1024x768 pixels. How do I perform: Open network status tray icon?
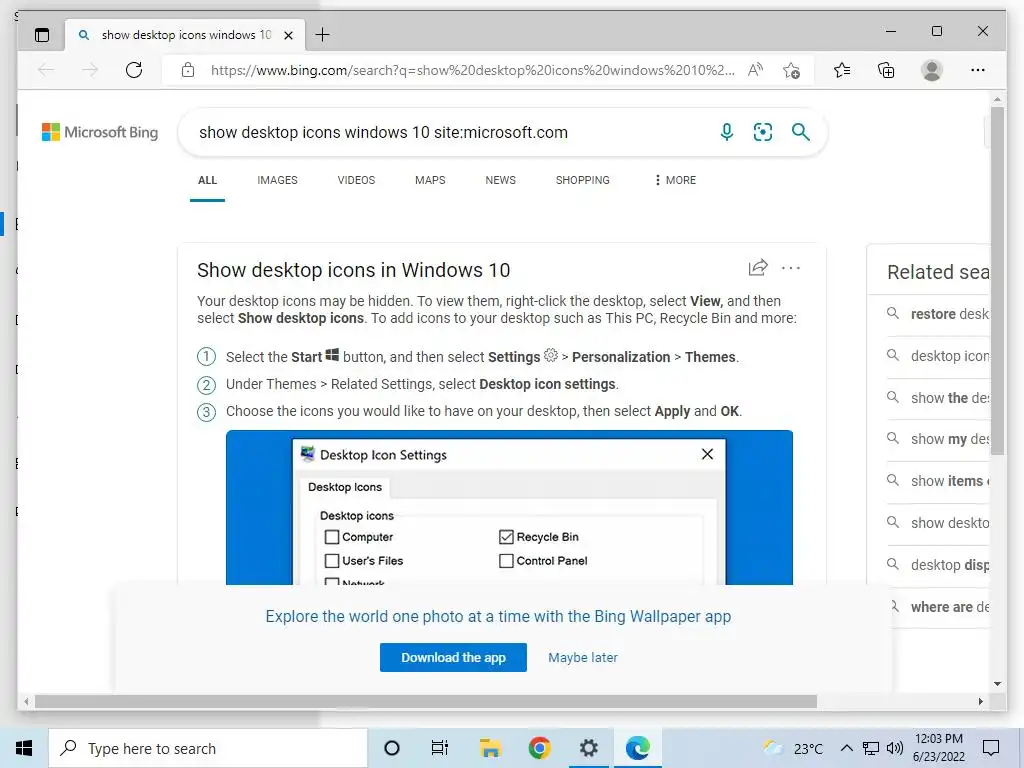[x=871, y=748]
